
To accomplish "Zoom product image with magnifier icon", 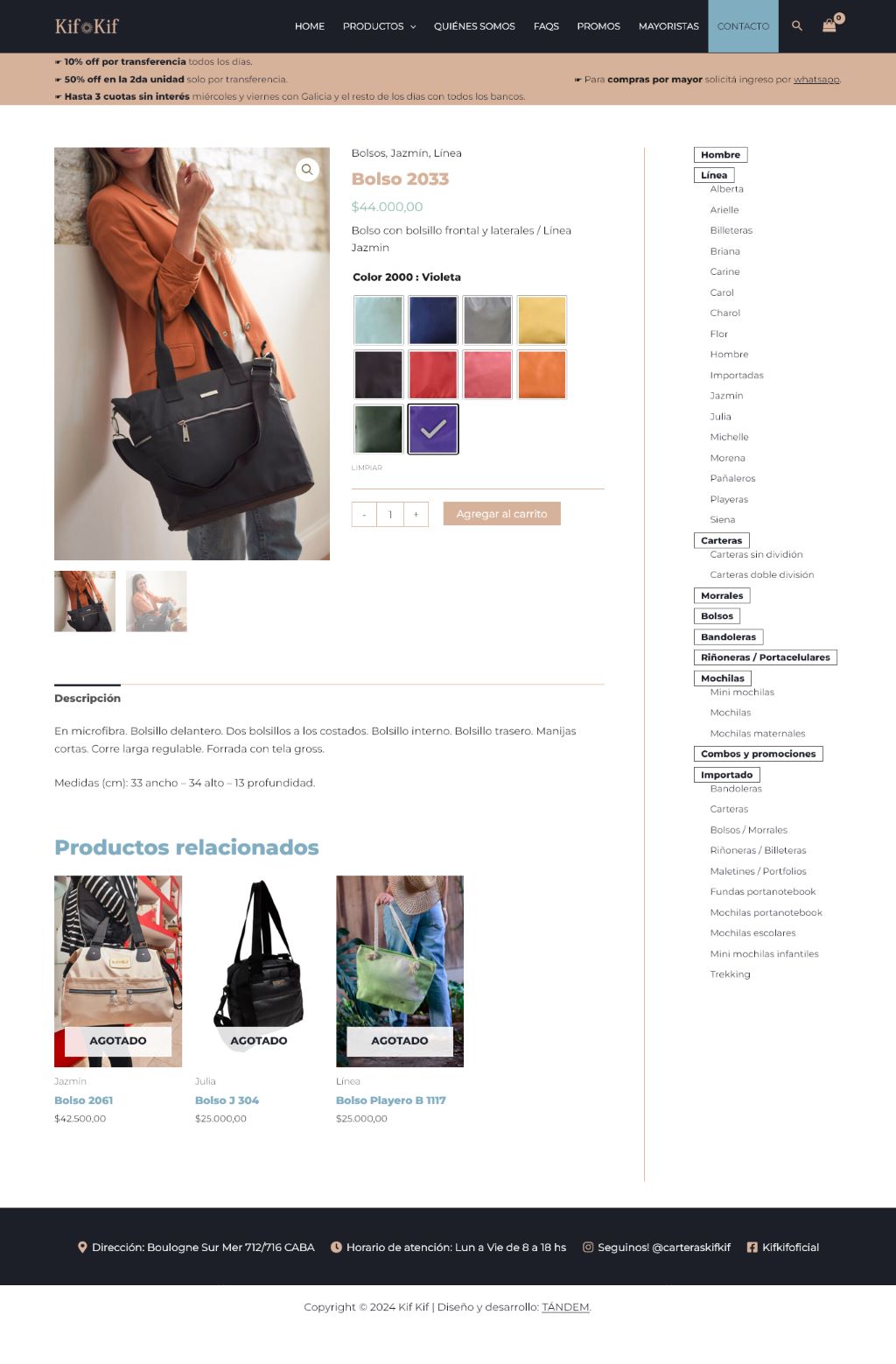I will [307, 170].
